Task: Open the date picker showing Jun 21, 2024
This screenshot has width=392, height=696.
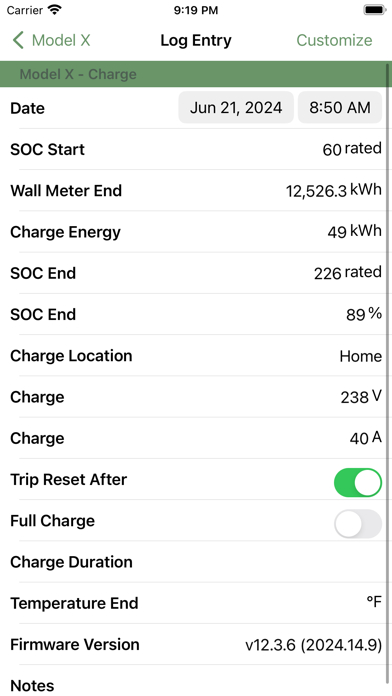Action: pyautogui.click(x=236, y=107)
